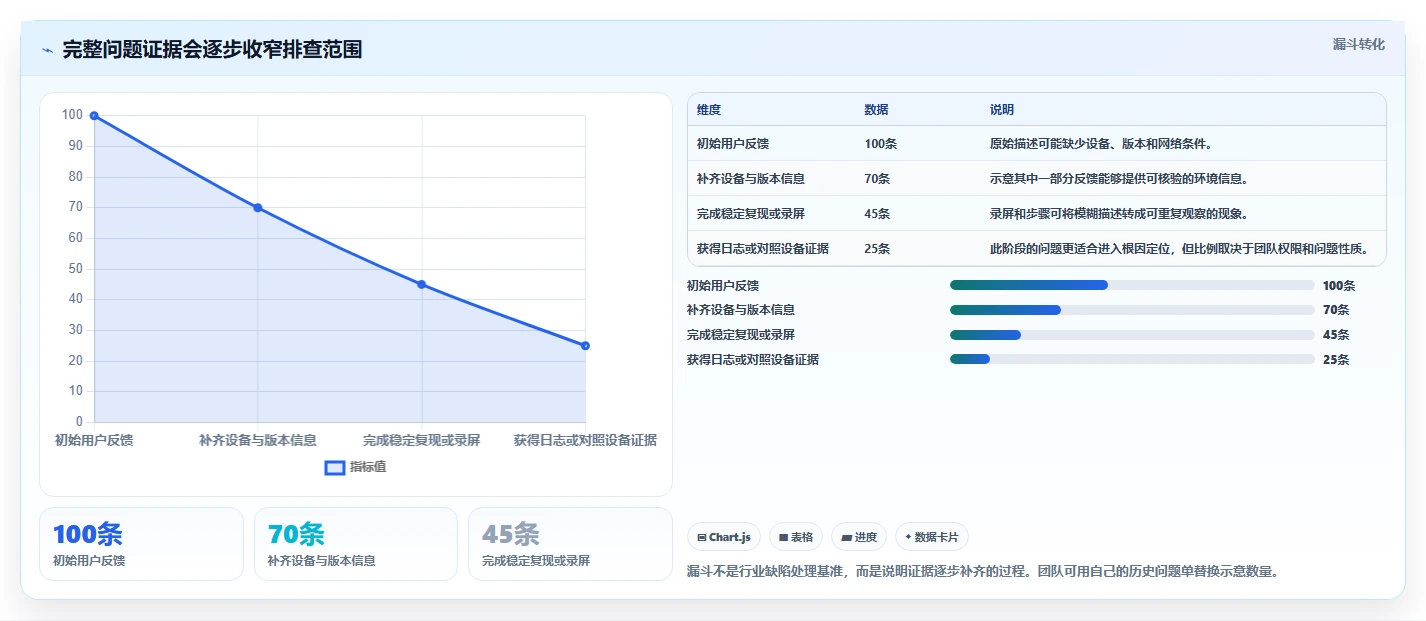Viewport: 1426px width, 621px height.
Task: Click the 获得日志或对照设备证据 progress bar
Action: (x=1132, y=359)
